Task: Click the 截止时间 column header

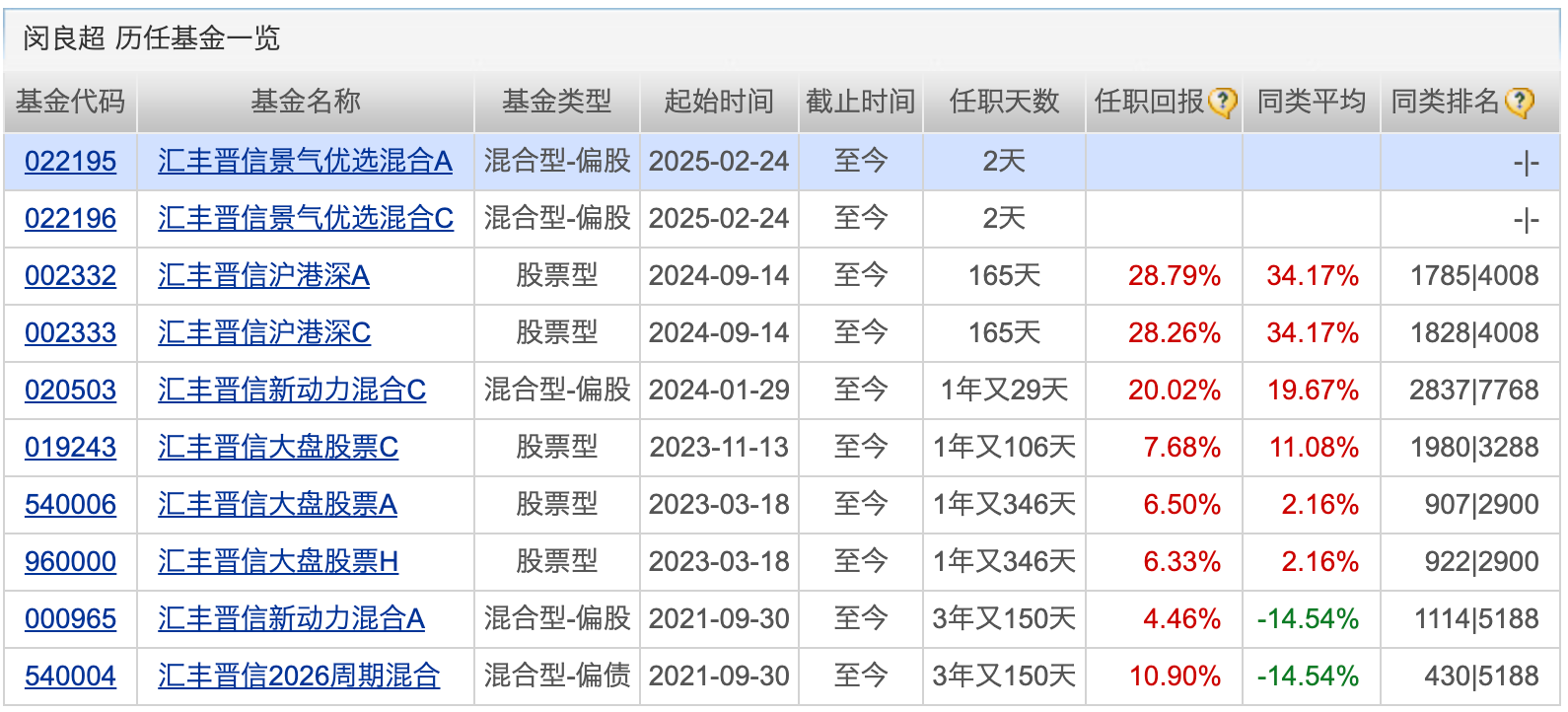Action: tap(861, 102)
